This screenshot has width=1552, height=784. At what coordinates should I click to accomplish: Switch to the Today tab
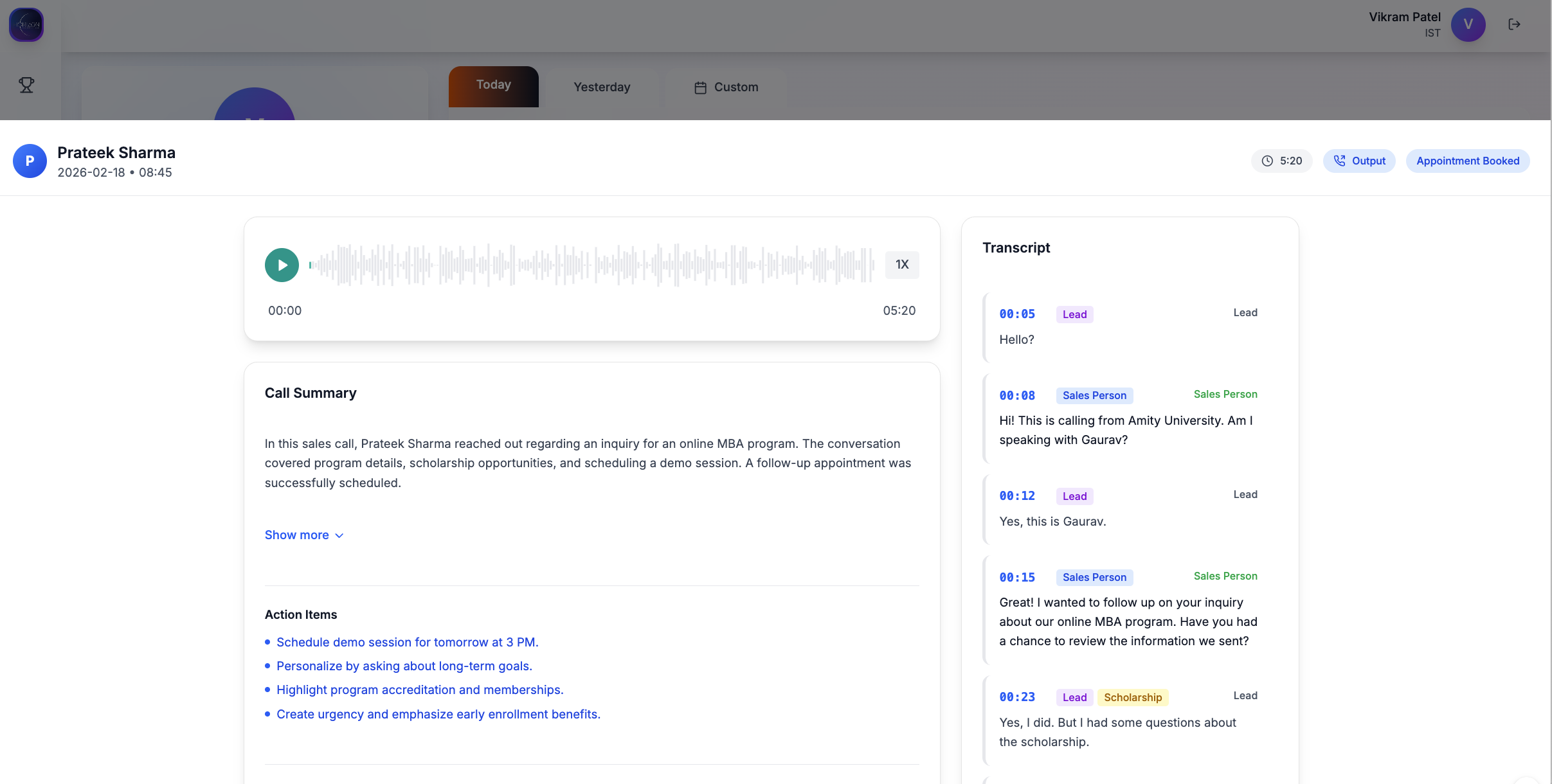pyautogui.click(x=493, y=86)
